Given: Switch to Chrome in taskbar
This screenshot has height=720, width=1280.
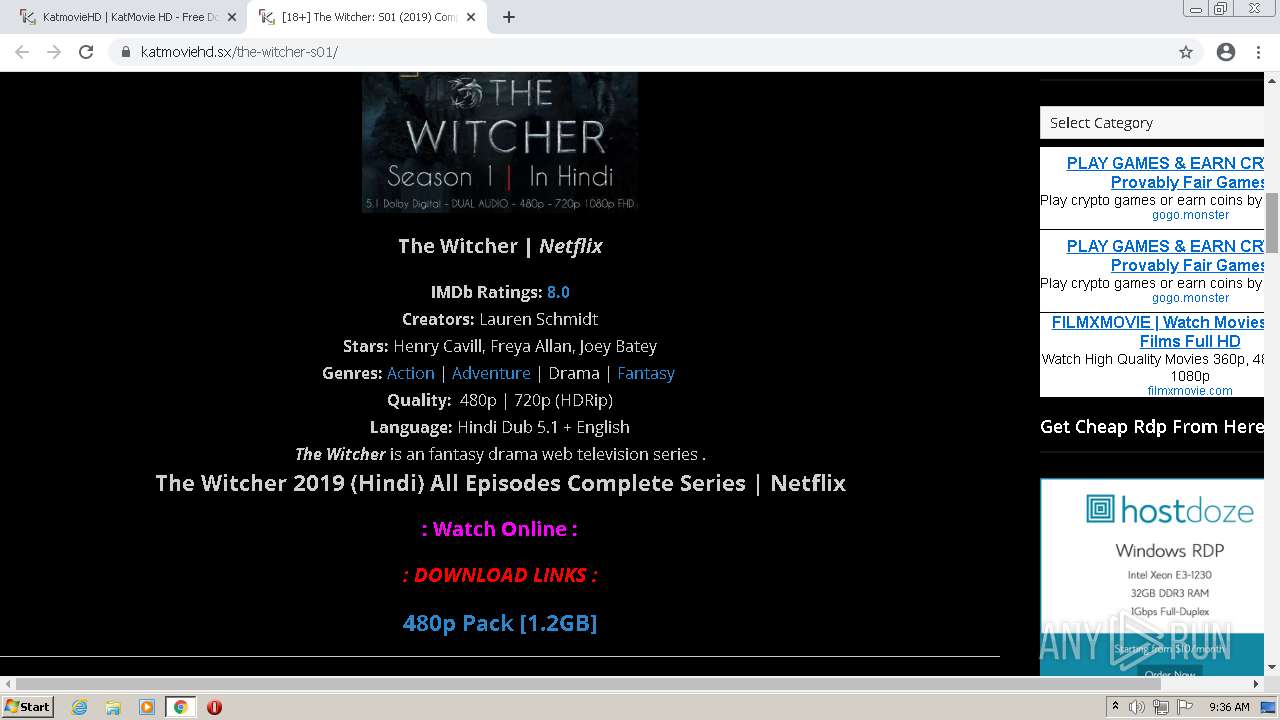Looking at the screenshot, I should 180,707.
